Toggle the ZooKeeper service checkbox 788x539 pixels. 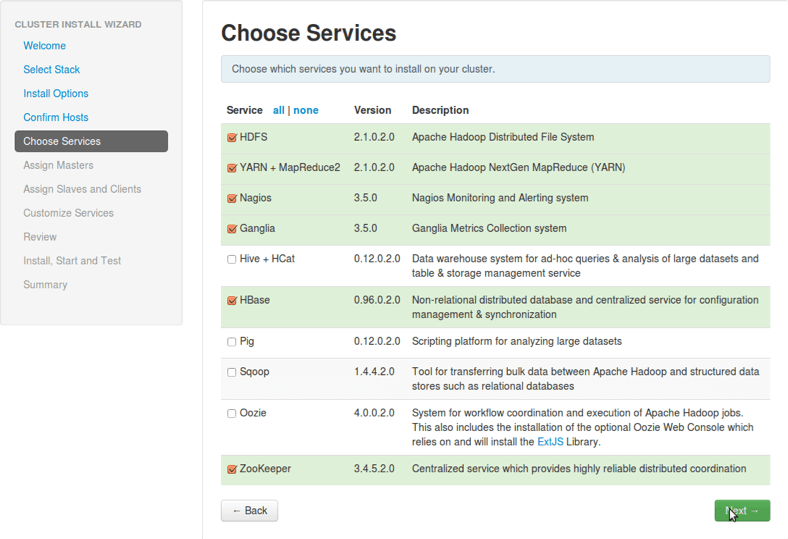pos(232,469)
